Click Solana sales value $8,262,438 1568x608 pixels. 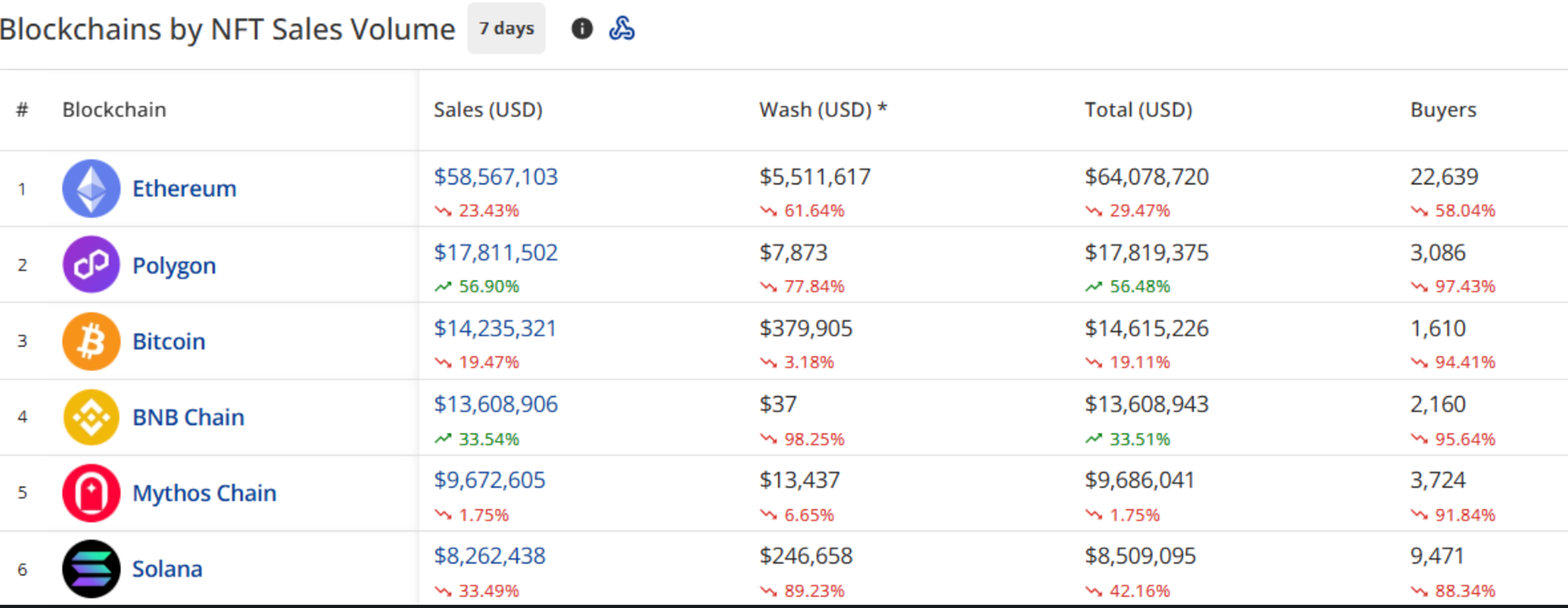[x=490, y=556]
